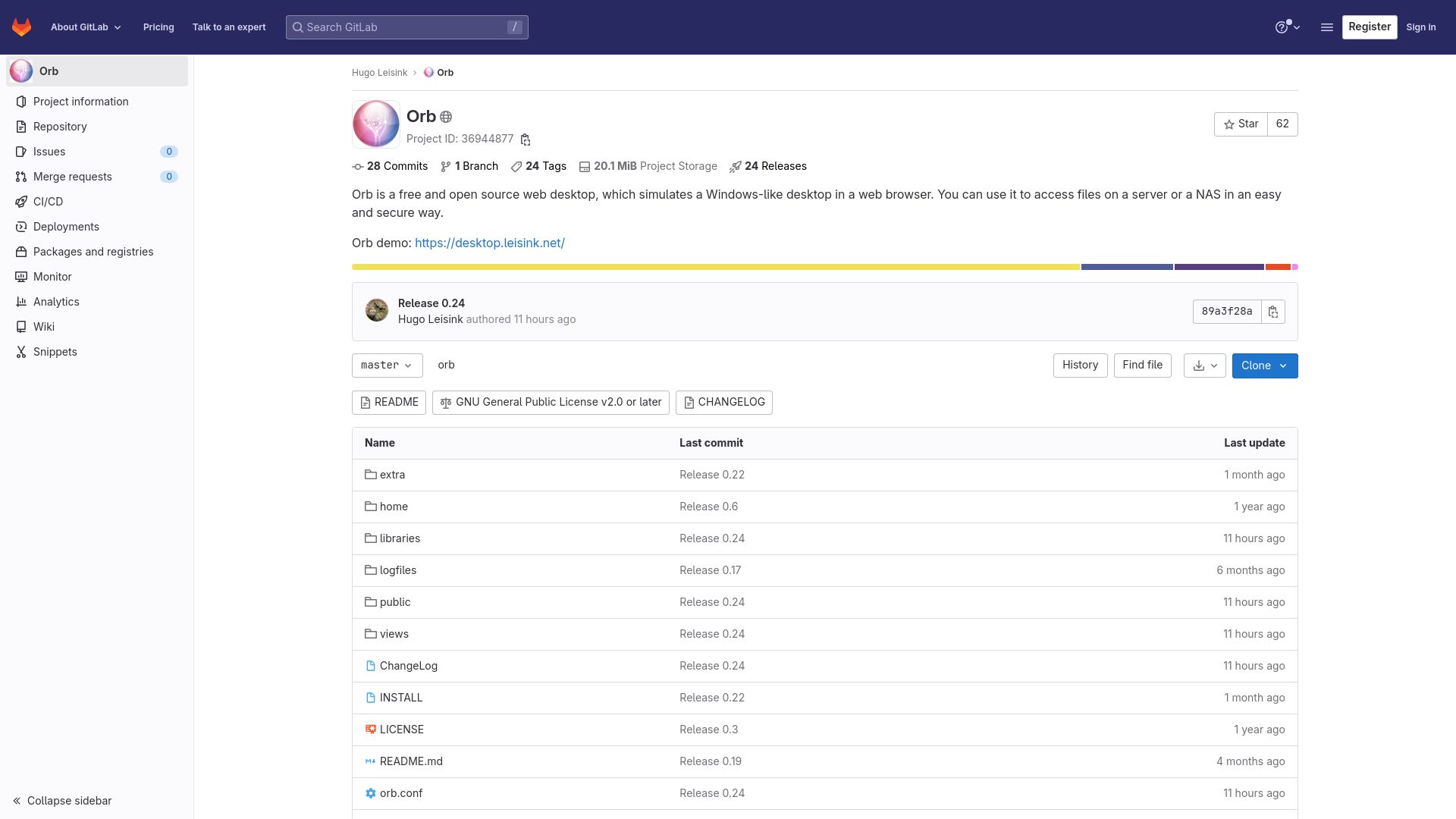Click Orb project header in sidebar
Screen dimensions: 1456x819
tap(97, 71)
